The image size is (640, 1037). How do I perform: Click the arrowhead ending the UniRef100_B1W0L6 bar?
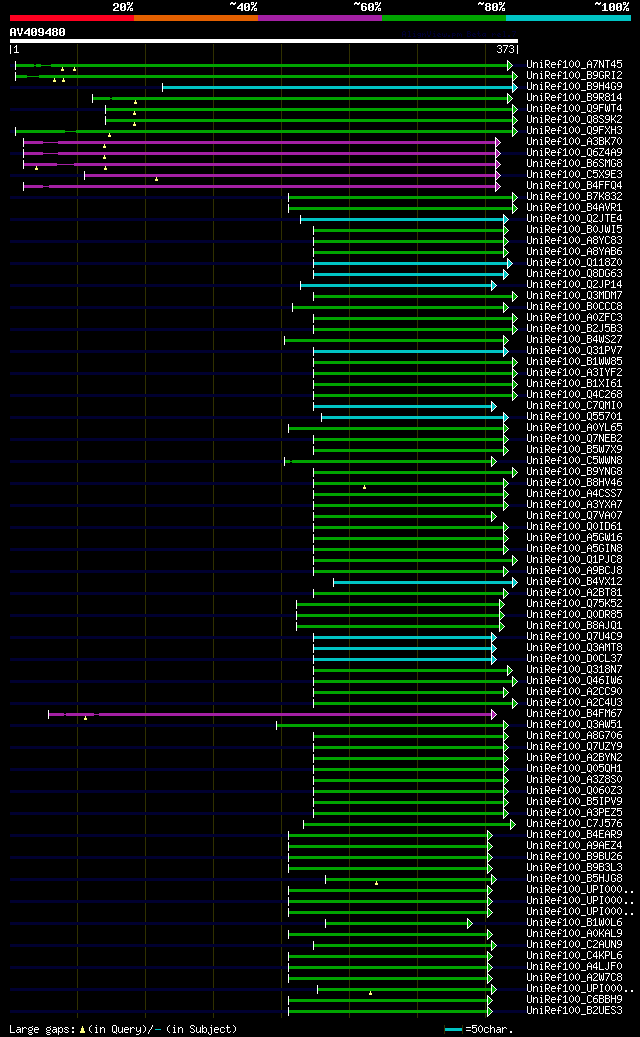[470, 923]
